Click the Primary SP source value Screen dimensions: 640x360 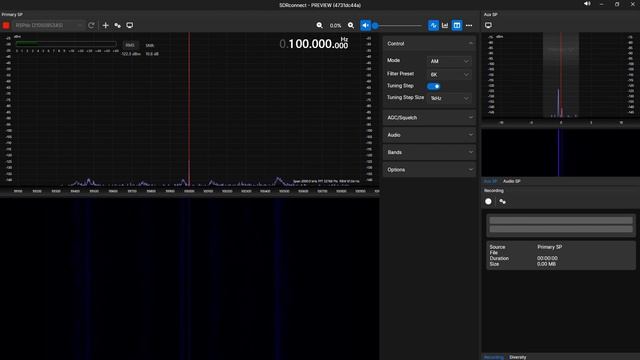pos(549,247)
